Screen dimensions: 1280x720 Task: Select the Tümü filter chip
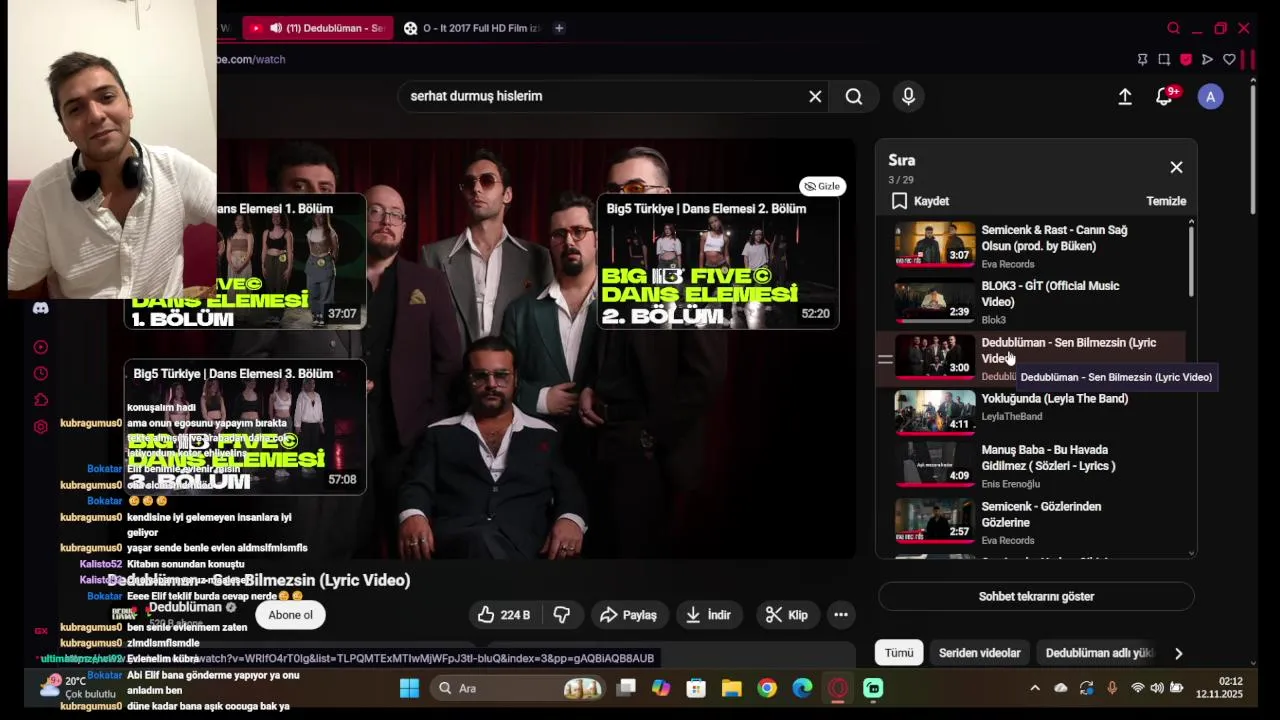tap(899, 653)
